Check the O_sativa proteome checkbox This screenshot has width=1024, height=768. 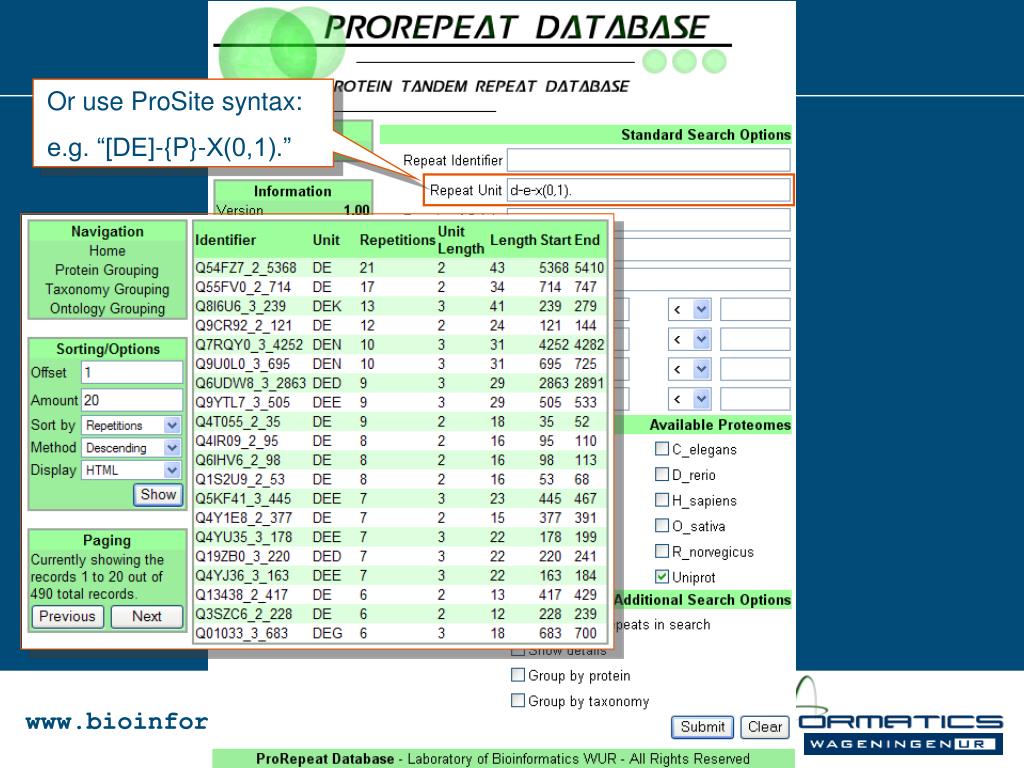(x=662, y=525)
